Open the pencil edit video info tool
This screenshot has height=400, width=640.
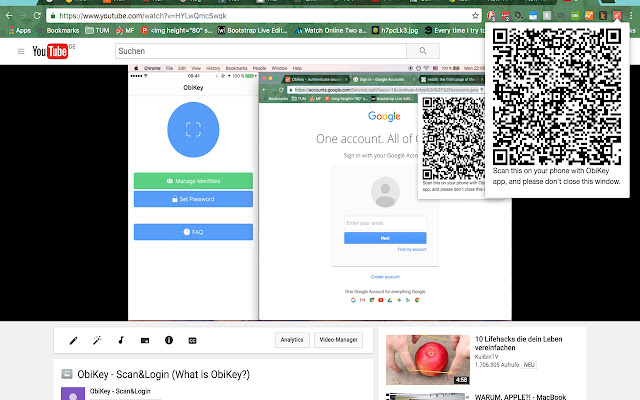coord(73,340)
